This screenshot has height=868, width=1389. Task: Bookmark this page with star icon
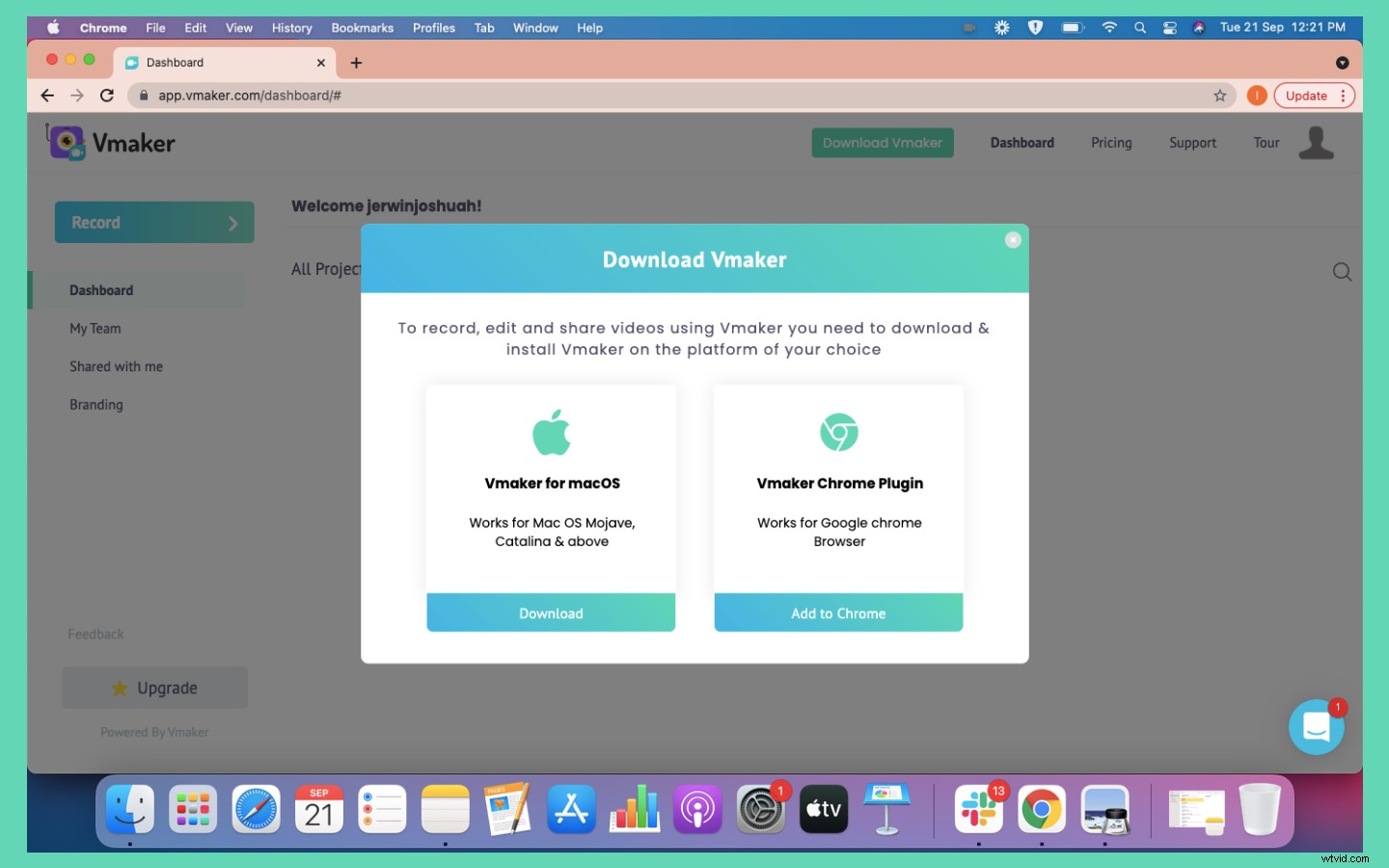point(1220,95)
